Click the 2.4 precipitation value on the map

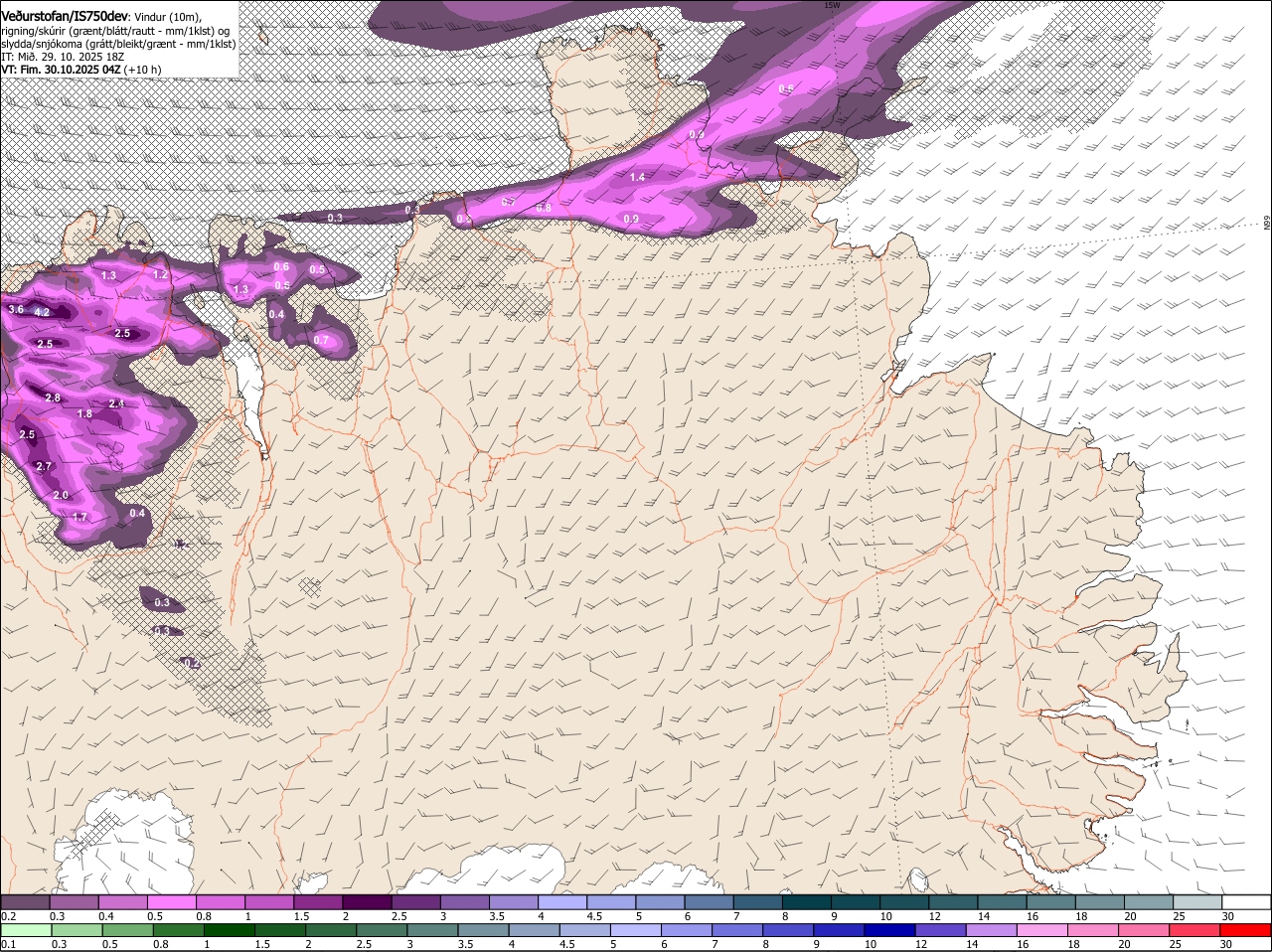(116, 403)
